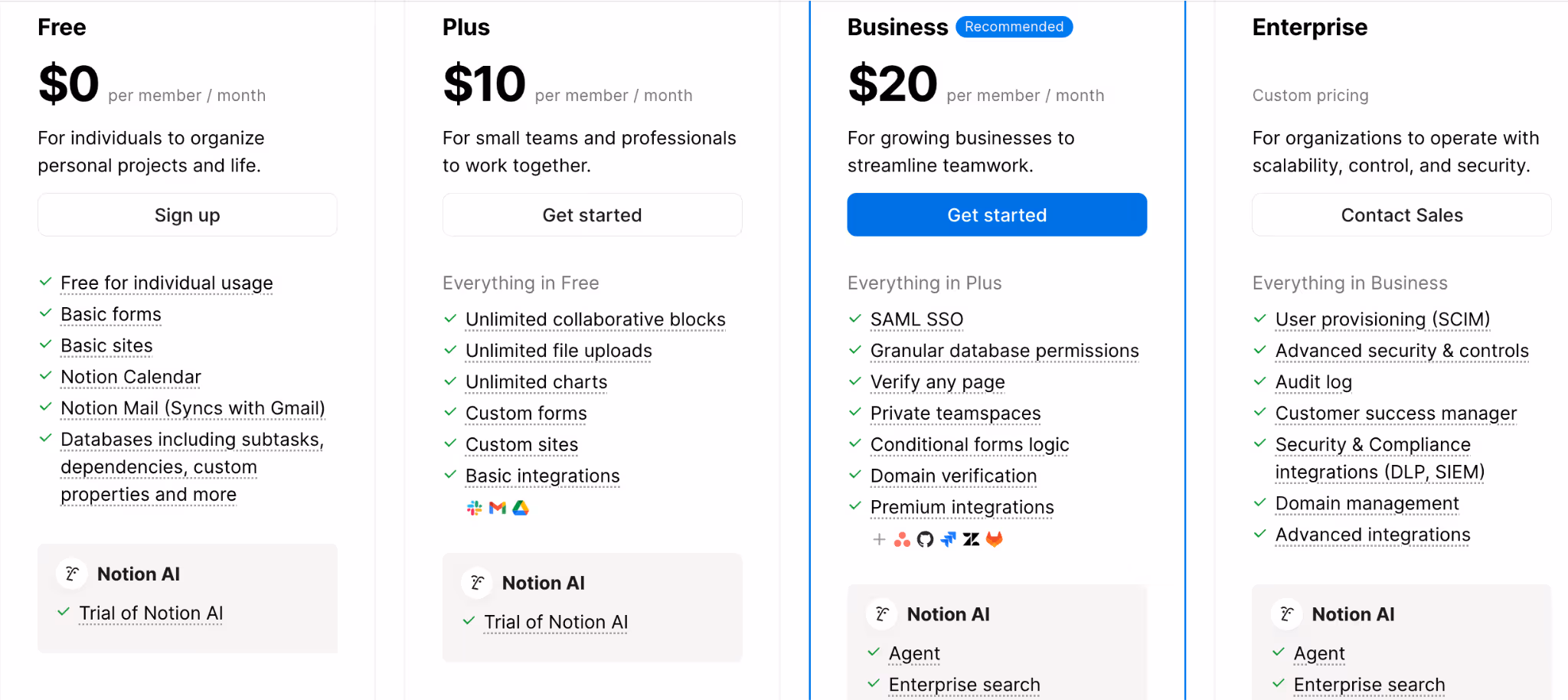
Task: Click the Jira icon under Premium integrations
Action: (x=949, y=539)
